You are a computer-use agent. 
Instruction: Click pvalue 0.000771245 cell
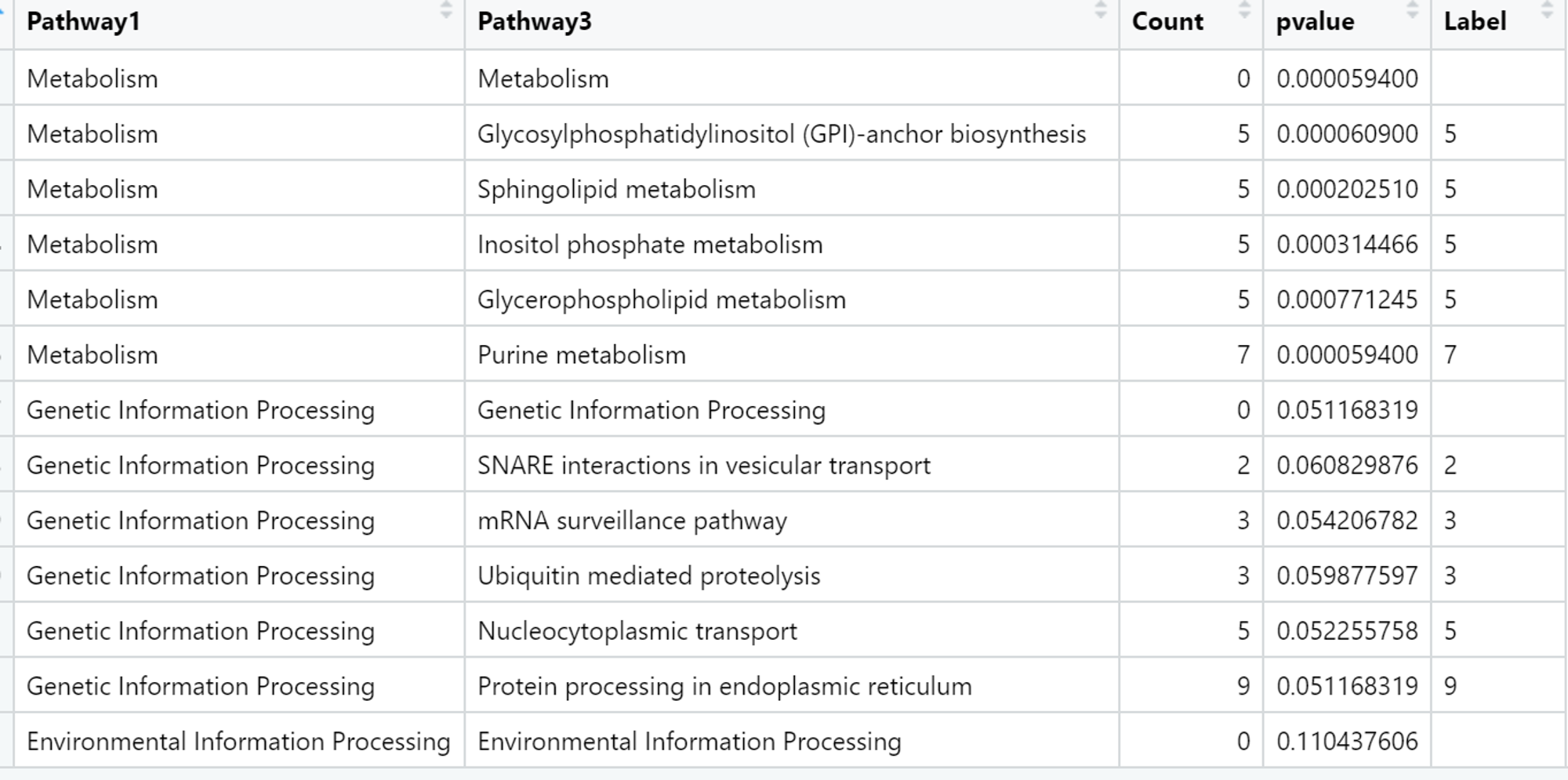(1347, 299)
